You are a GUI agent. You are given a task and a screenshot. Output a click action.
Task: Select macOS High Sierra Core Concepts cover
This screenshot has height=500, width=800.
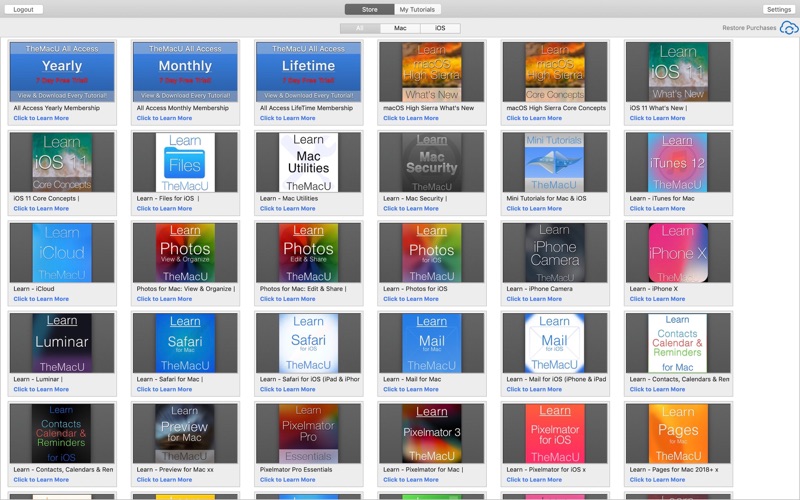click(x=555, y=72)
